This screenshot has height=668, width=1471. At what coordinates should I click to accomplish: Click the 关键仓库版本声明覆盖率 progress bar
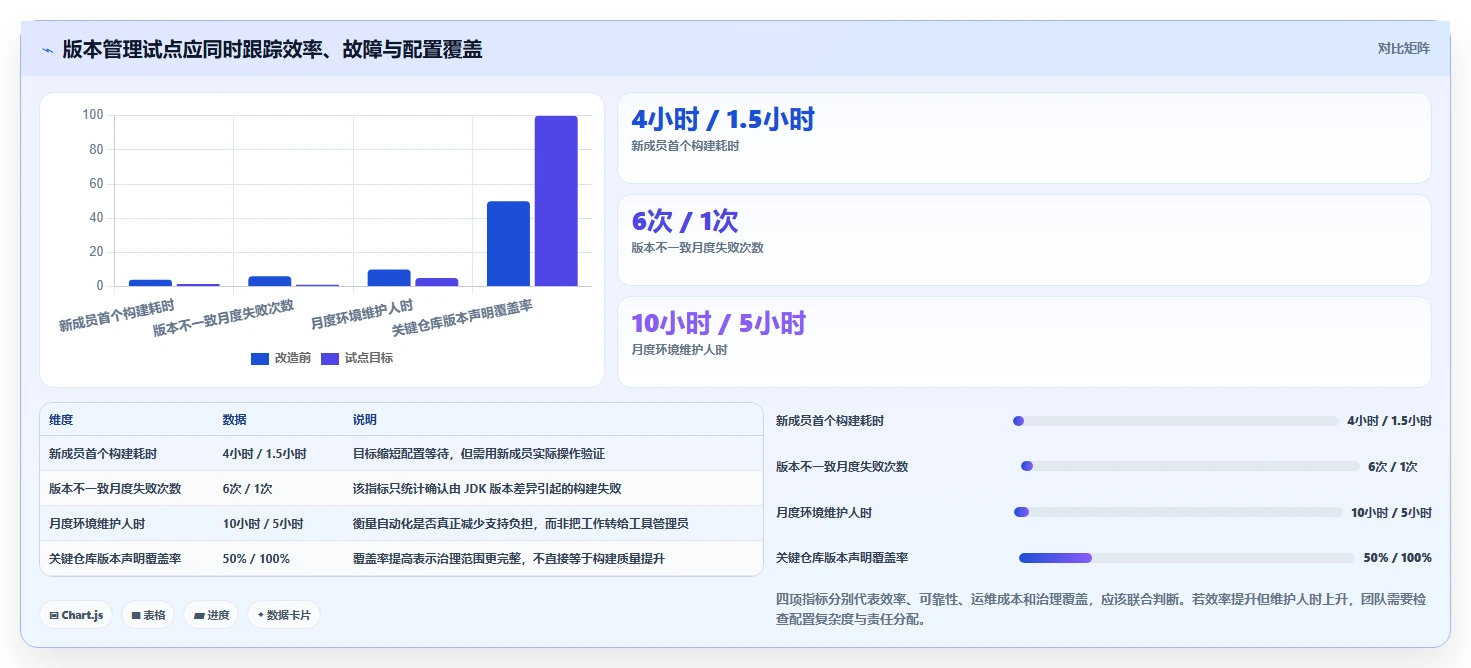point(1187,558)
